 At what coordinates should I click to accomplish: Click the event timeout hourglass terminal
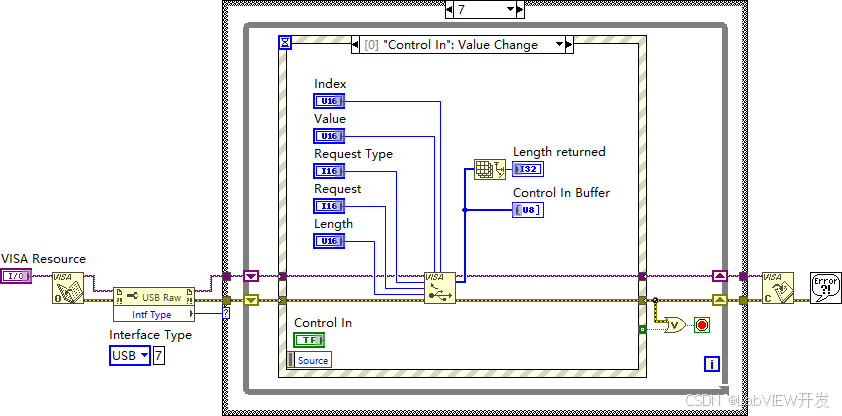tap(285, 42)
